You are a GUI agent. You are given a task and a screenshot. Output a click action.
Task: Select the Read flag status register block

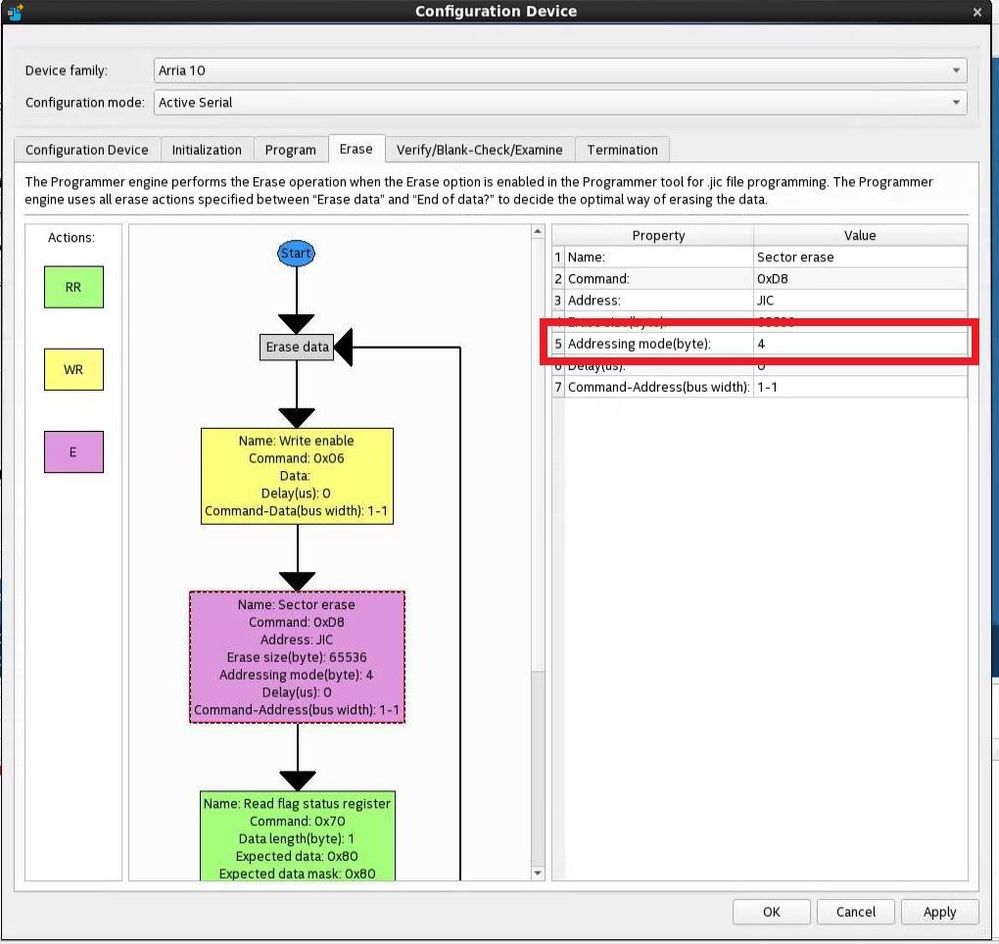pyautogui.click(x=298, y=836)
